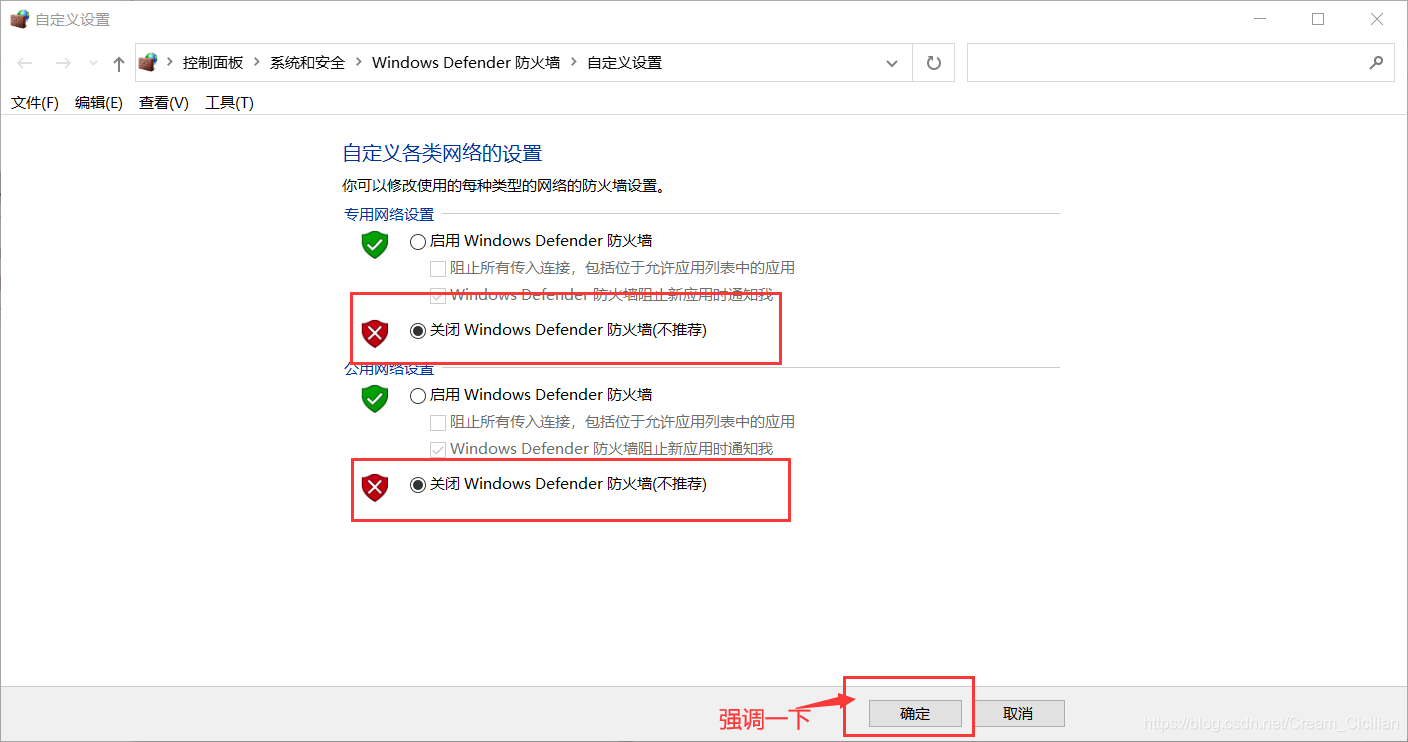Click the firewall icon in address bar

click(148, 62)
